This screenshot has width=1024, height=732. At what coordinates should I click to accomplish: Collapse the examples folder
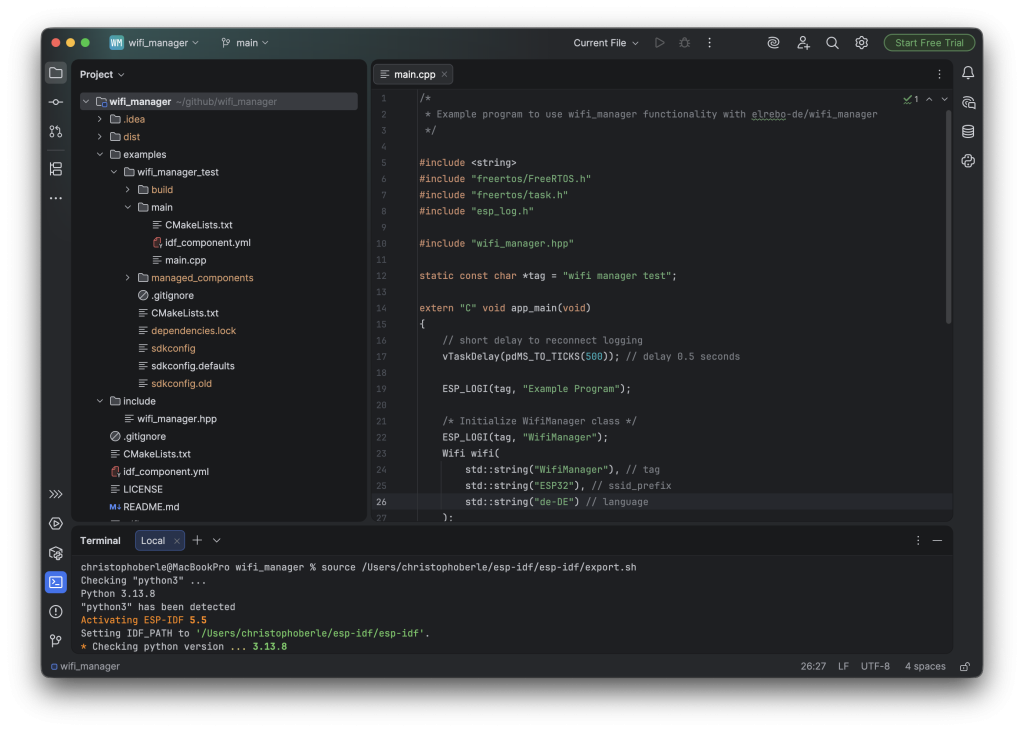coord(100,155)
